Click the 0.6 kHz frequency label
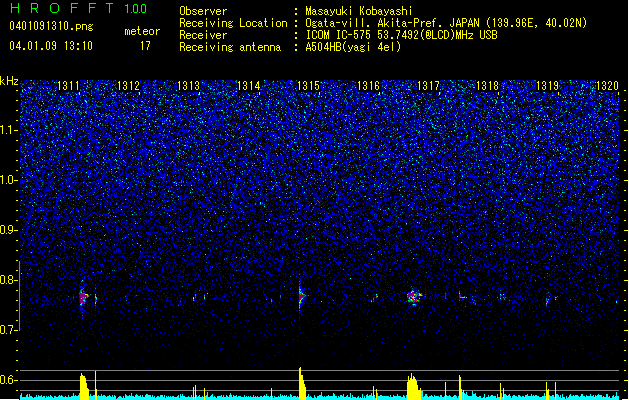The height and width of the screenshot is (400, 629). point(9,380)
